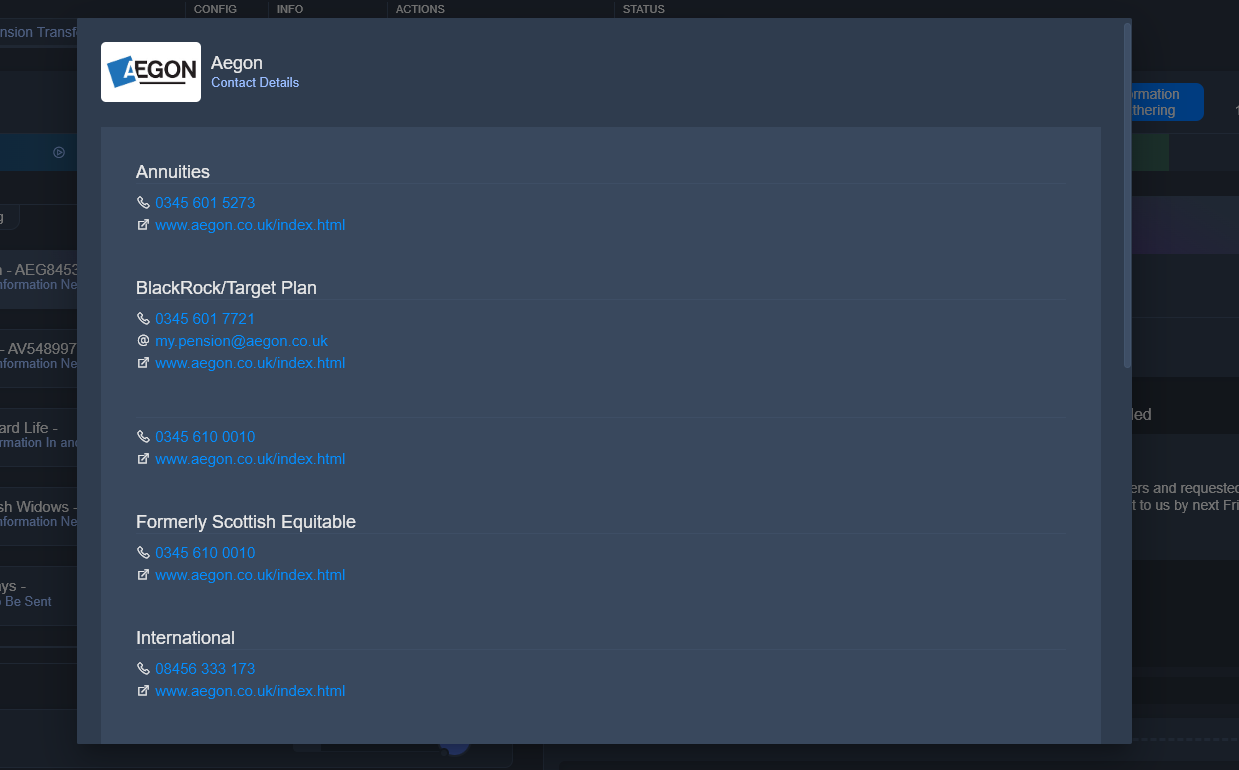This screenshot has height=770, width=1239.
Task: Click the blue Information Gathering button in background
Action: click(1167, 102)
